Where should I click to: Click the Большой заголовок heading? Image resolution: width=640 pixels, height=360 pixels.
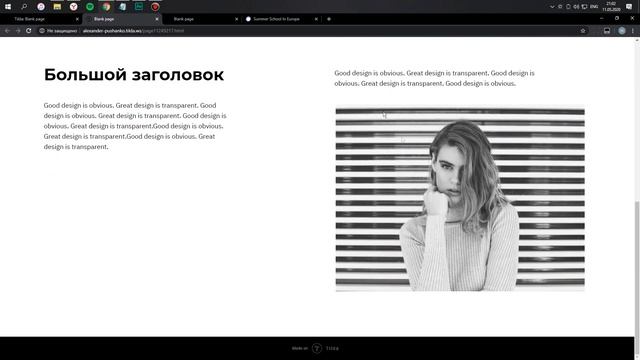click(134, 75)
